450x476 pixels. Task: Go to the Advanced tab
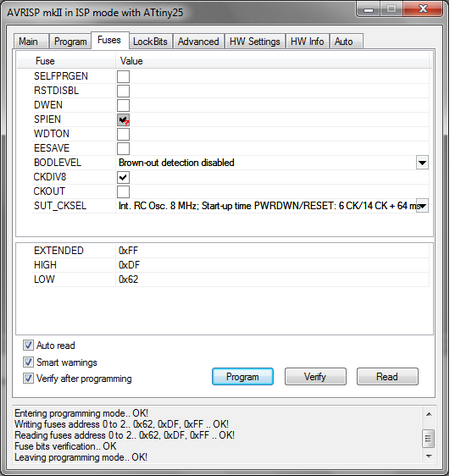198,42
